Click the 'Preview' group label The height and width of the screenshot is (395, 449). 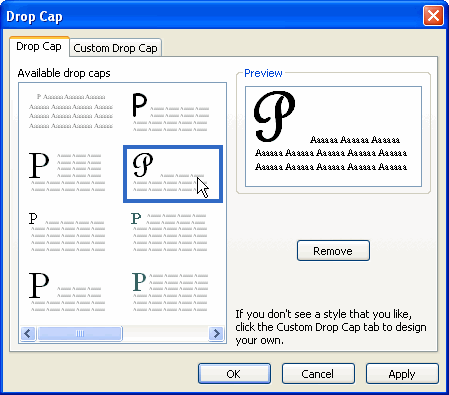[263, 73]
